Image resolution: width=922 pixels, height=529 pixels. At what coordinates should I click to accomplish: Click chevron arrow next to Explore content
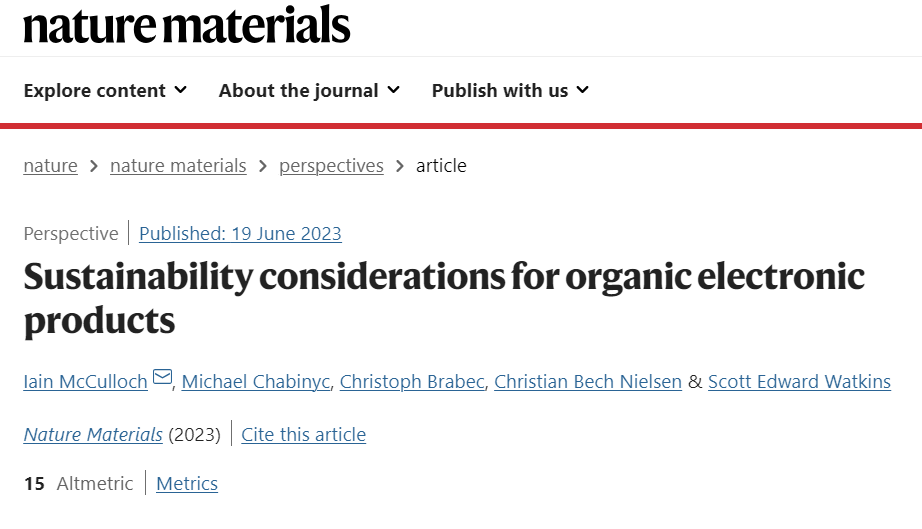pyautogui.click(x=181, y=90)
